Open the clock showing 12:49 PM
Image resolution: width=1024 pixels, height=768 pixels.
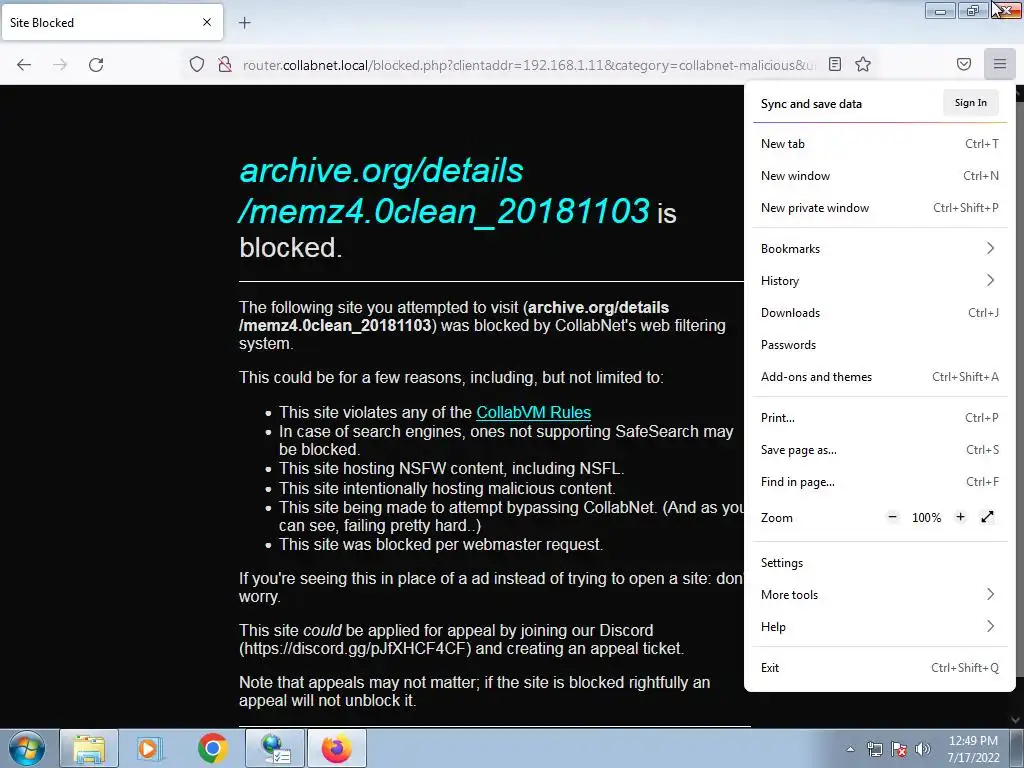973,749
